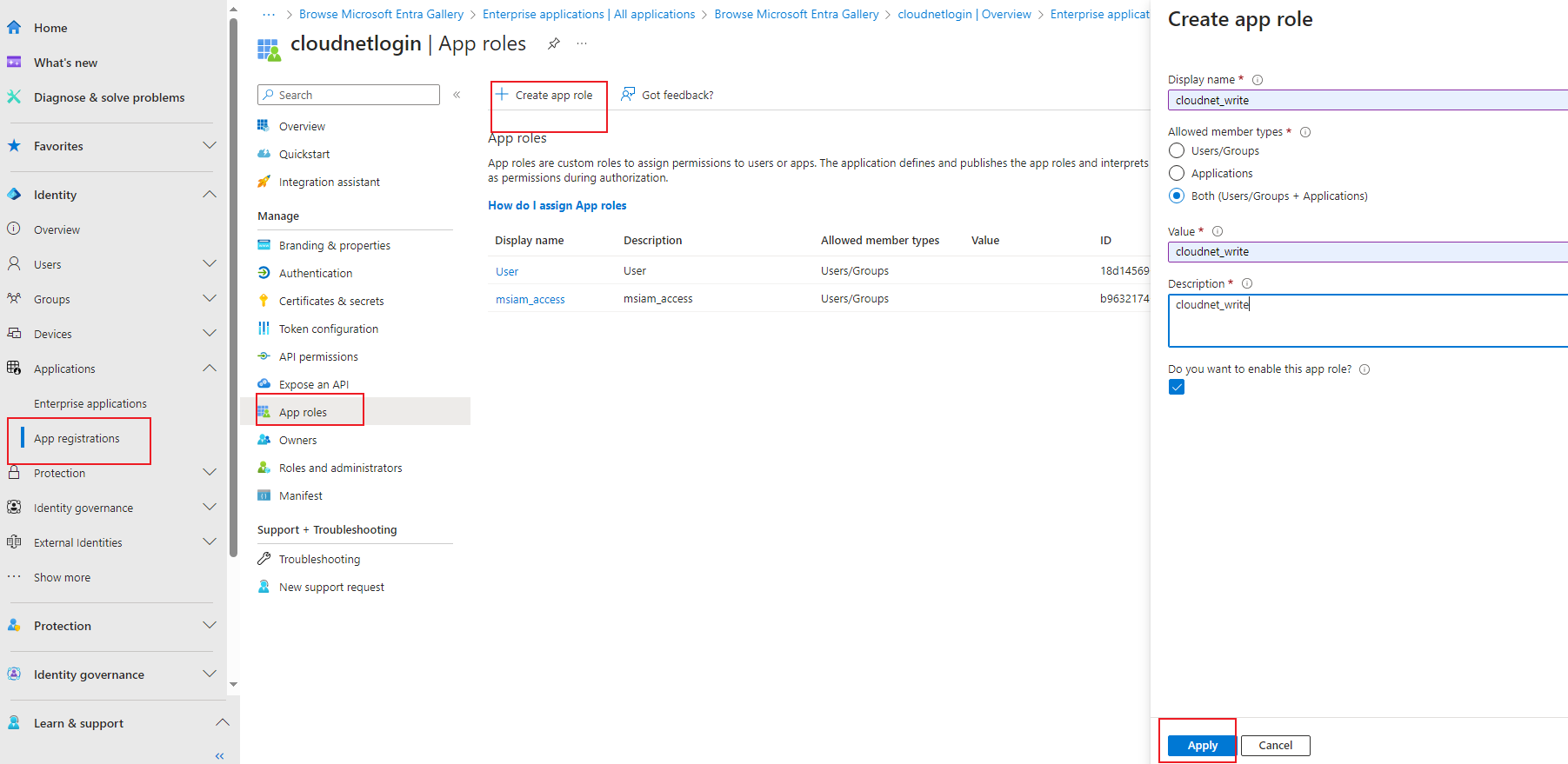Click the Roles and administrators icon

[x=264, y=468]
